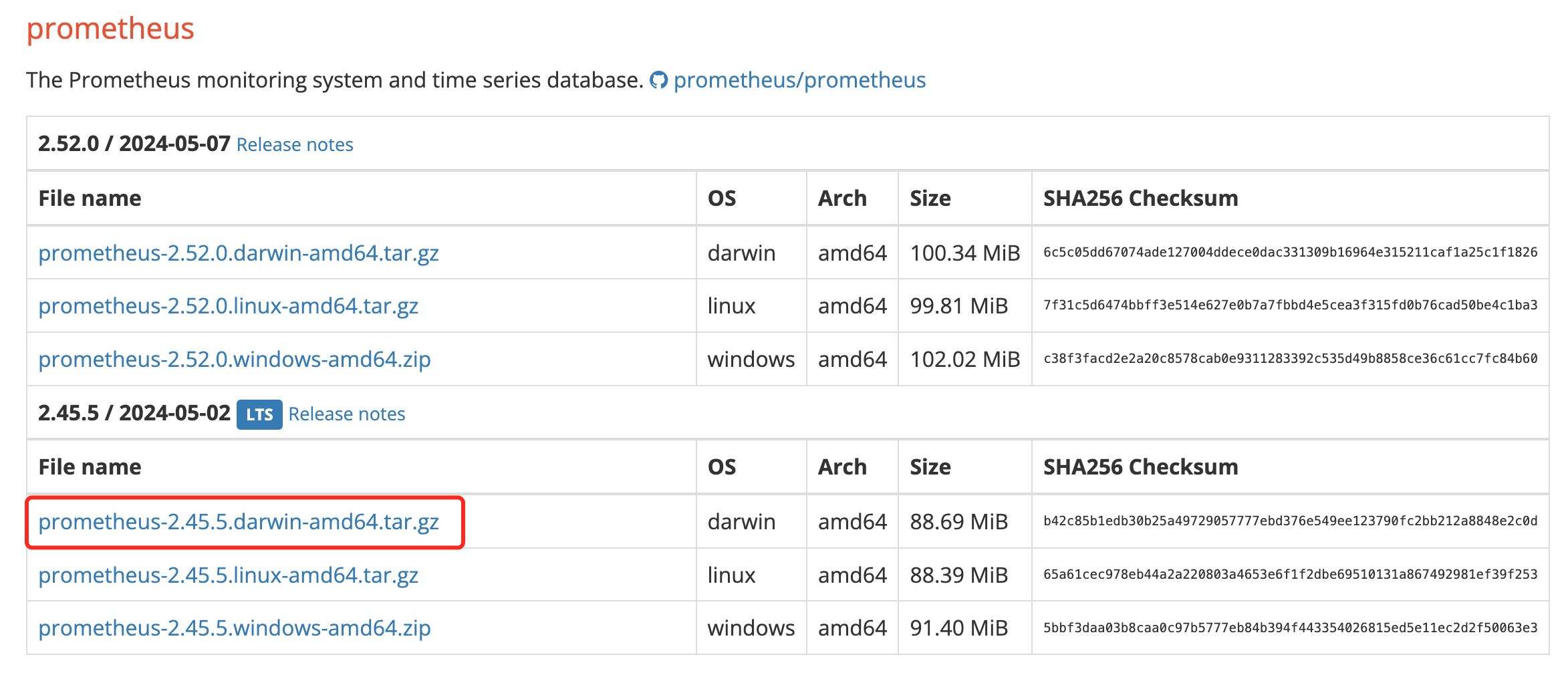
Task: Select the 2.45.5 linux SHA256 checksum
Action: coord(1290,574)
